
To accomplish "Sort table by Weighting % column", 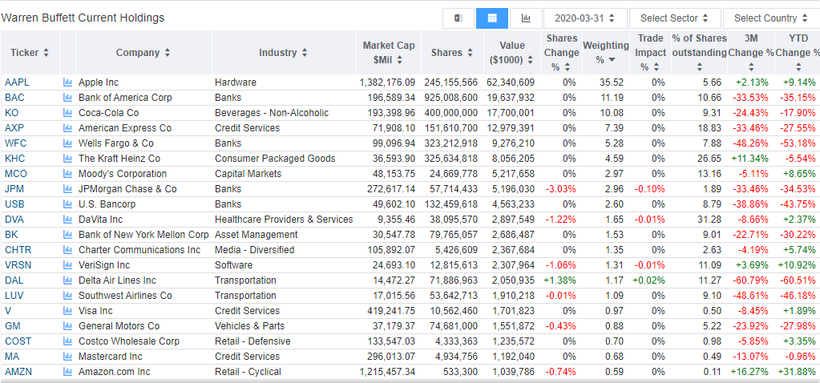I will 606,52.
